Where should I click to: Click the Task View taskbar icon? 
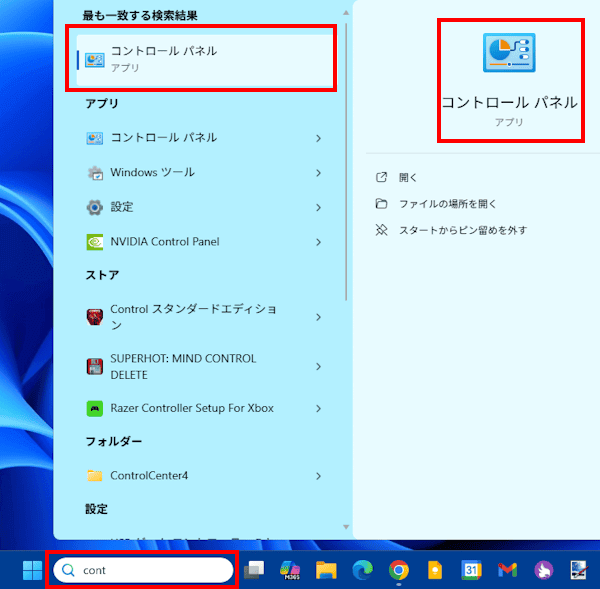tap(255, 570)
